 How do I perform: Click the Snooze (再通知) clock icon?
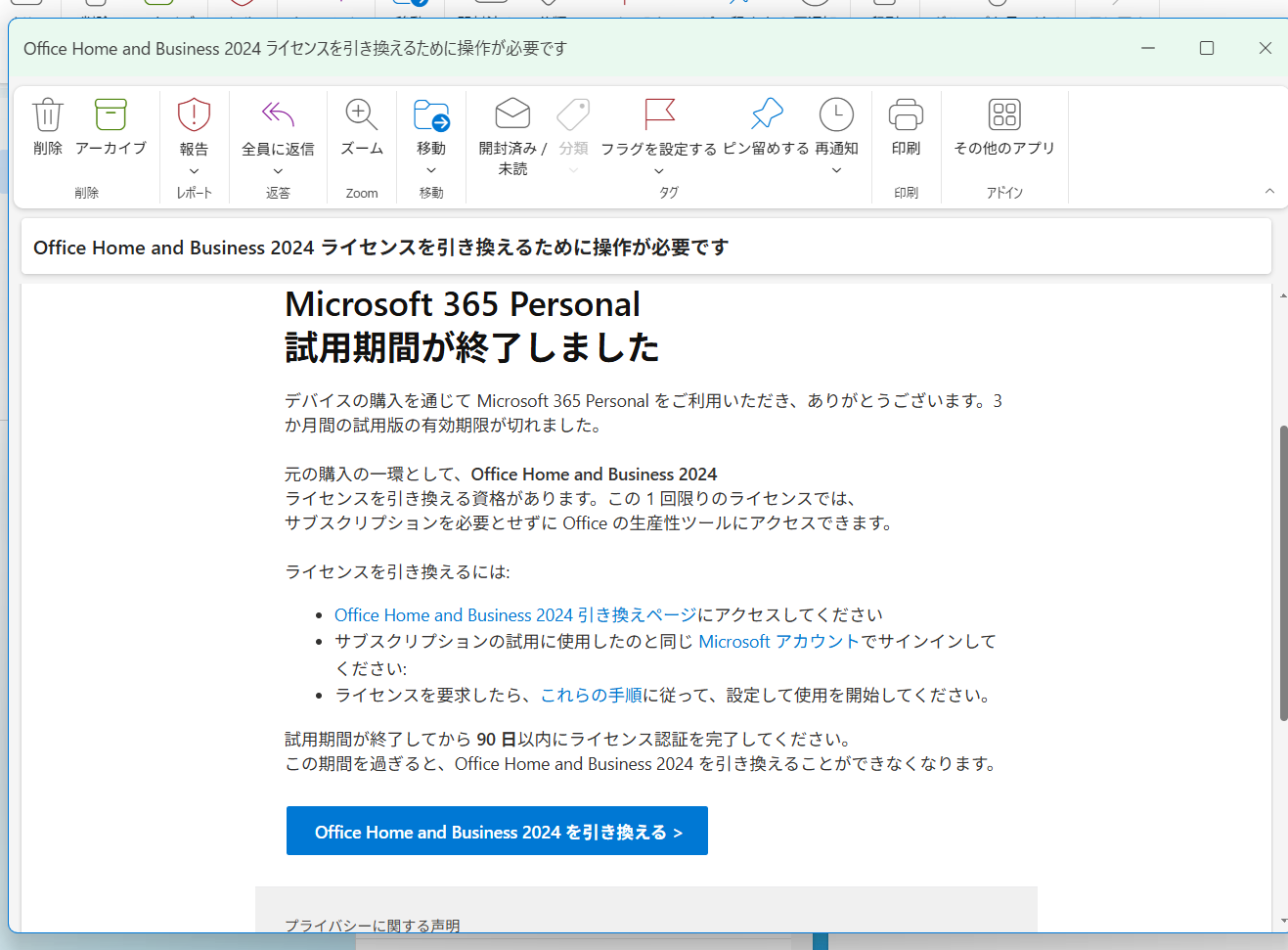pos(836,114)
